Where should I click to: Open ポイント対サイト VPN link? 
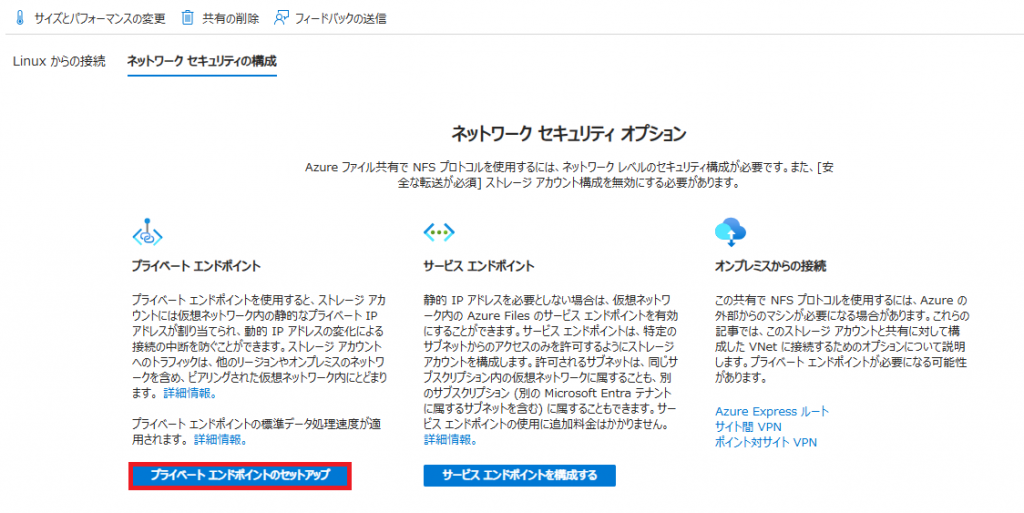[766, 443]
